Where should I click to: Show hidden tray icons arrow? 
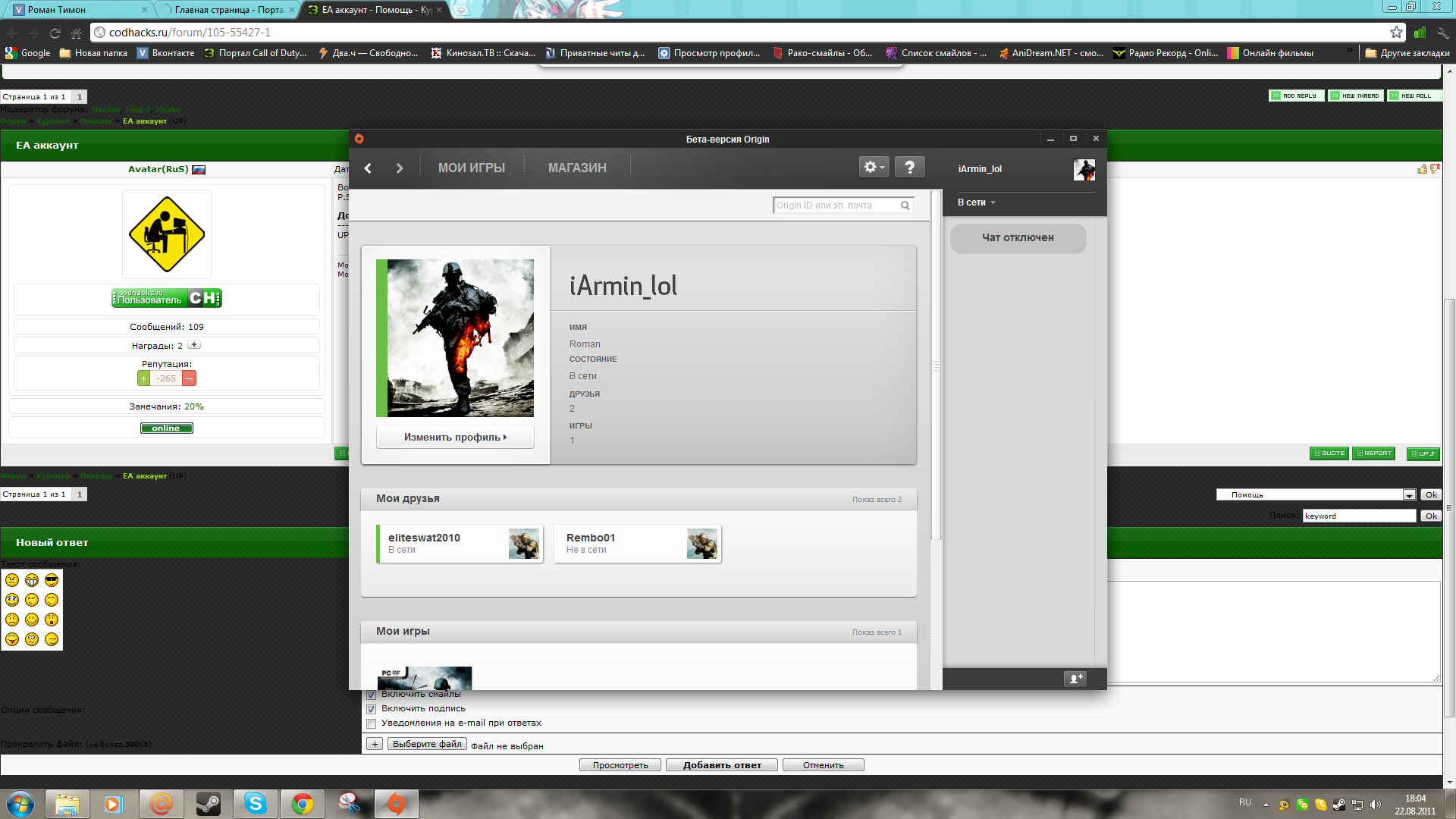click(x=1266, y=805)
